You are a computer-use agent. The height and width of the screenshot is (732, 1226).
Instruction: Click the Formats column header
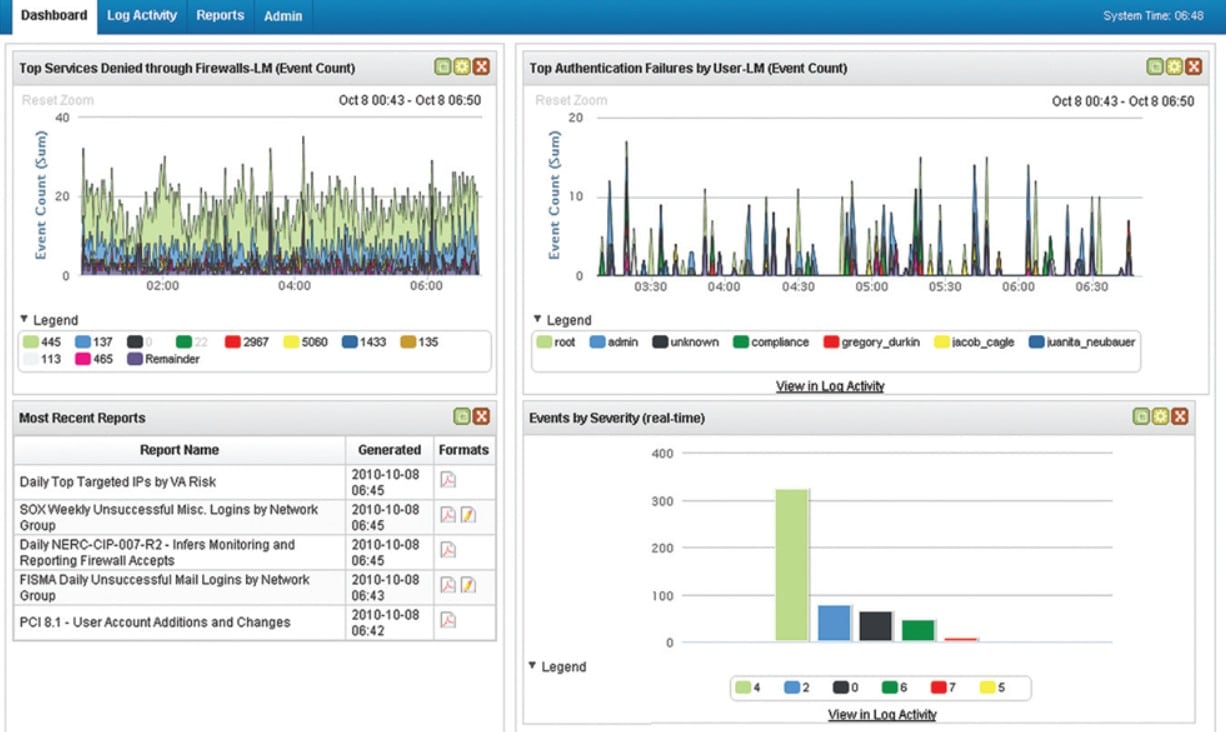[465, 450]
